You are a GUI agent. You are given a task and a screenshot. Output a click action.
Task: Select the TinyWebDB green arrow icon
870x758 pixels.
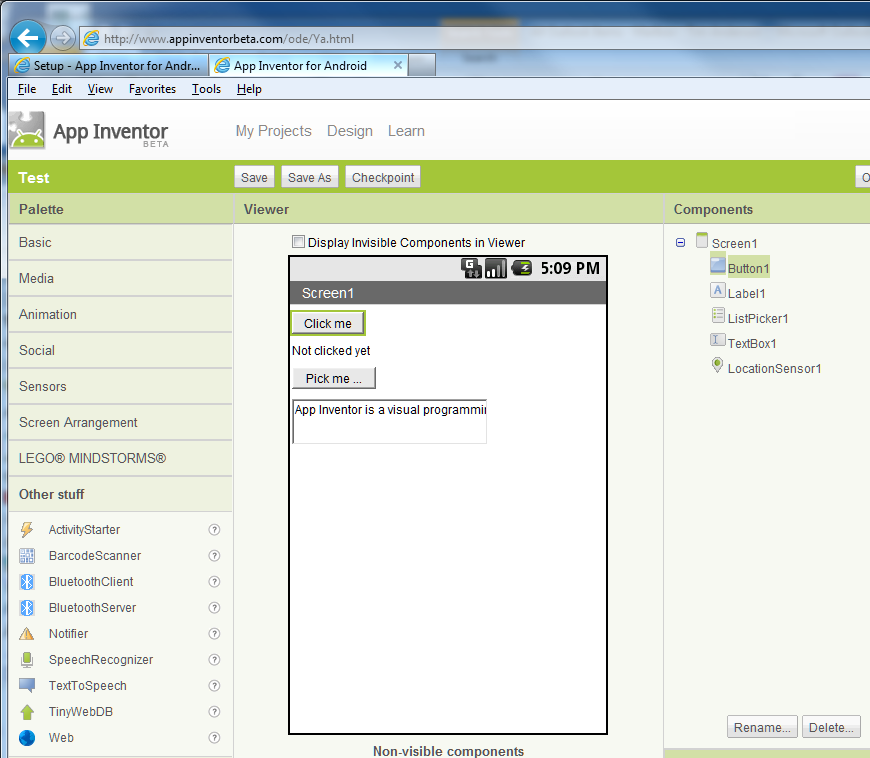point(27,711)
